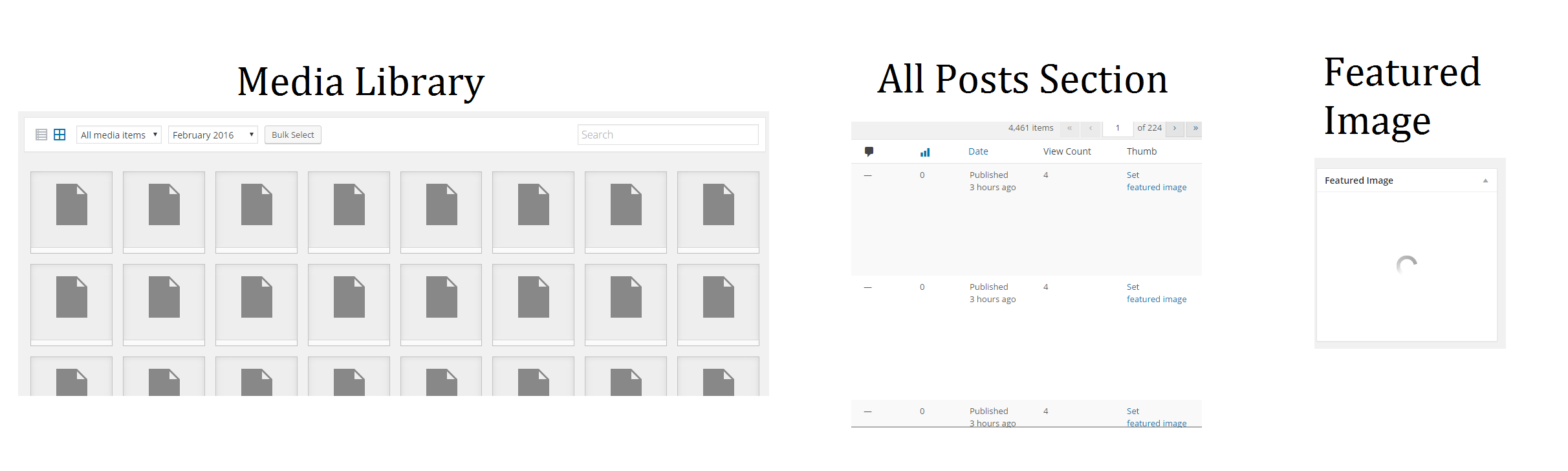Select last media thumbnail in top row
1568x471 pixels.
718,212
